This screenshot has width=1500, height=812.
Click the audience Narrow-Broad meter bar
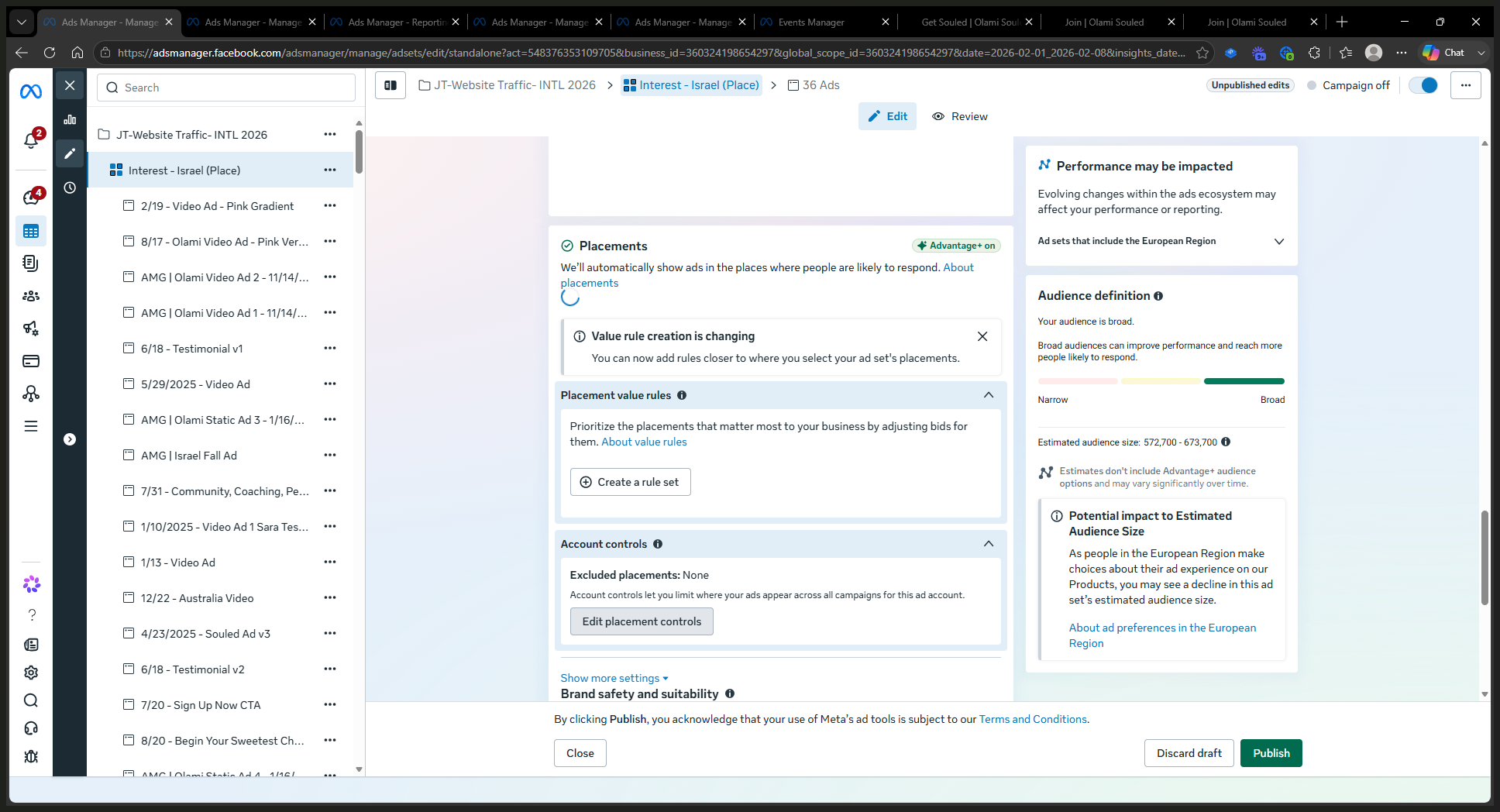tap(1161, 381)
